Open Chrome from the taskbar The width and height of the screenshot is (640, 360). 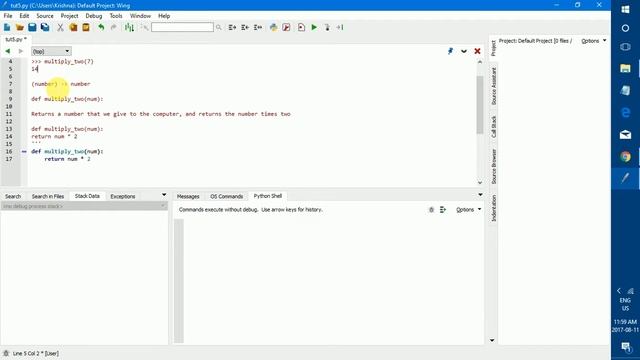[625, 156]
